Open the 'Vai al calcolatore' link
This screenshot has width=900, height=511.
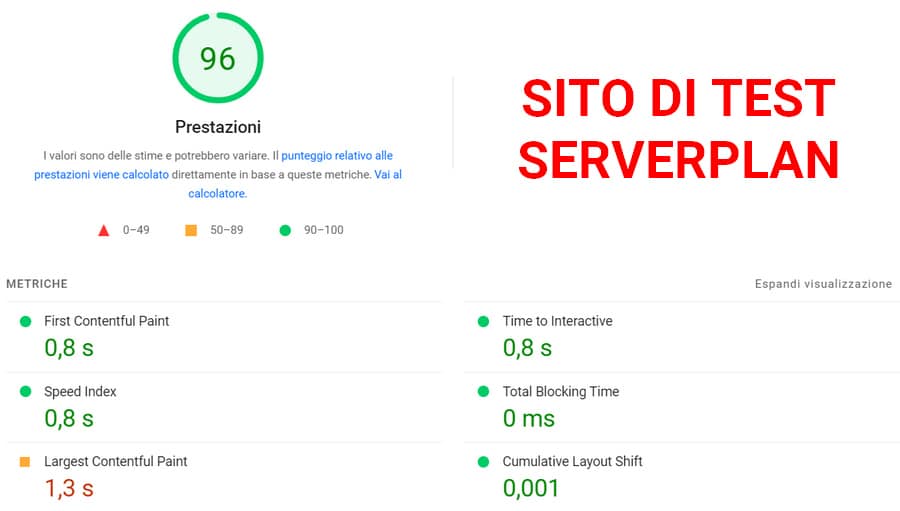[388, 175]
